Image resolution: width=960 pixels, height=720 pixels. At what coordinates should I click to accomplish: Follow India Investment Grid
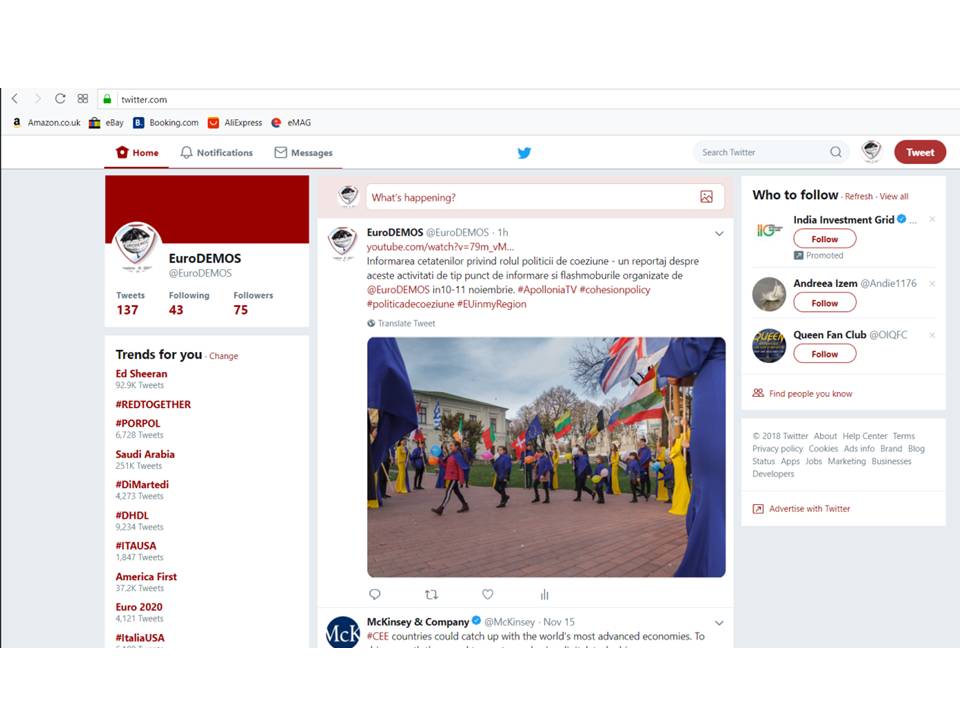click(x=825, y=239)
